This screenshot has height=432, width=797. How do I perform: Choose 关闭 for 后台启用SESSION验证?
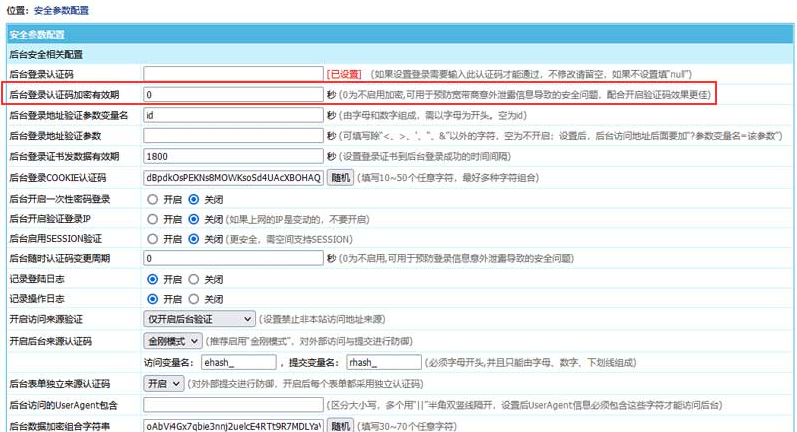pos(194,239)
